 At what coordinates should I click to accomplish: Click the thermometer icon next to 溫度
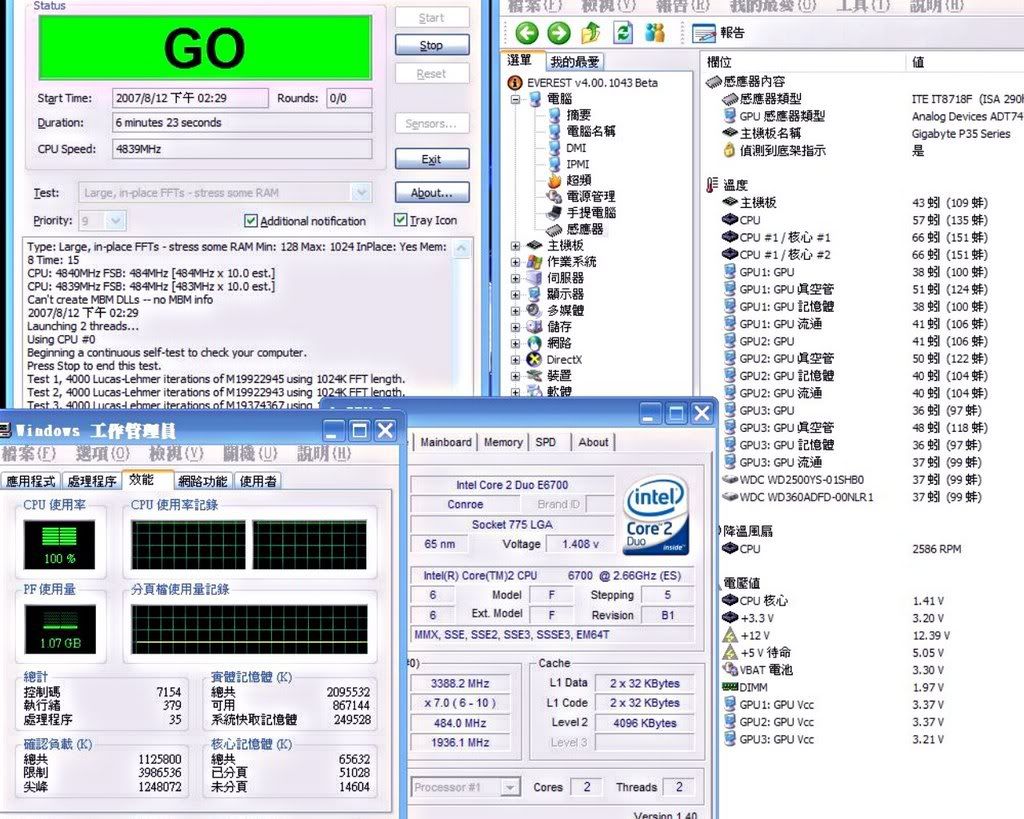712,185
